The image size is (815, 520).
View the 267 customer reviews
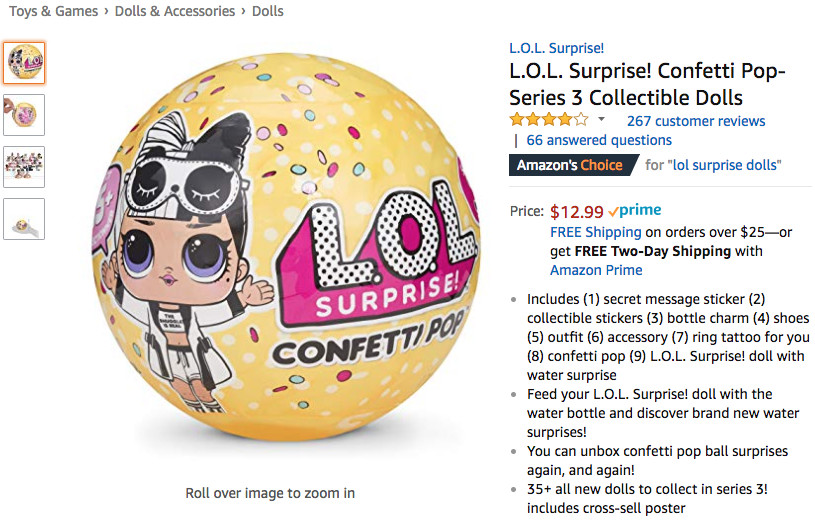click(x=696, y=121)
